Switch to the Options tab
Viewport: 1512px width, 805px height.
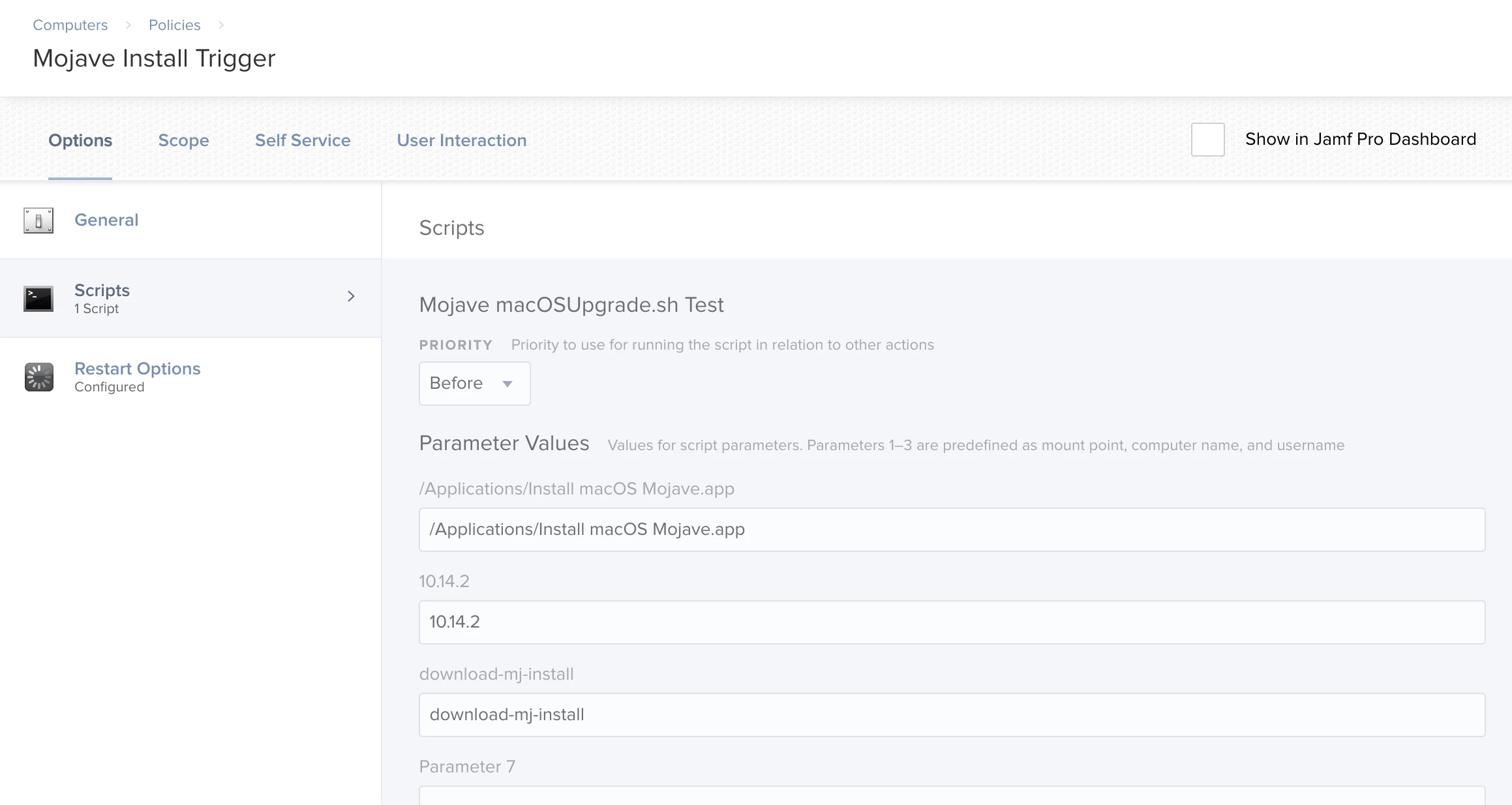coord(80,140)
